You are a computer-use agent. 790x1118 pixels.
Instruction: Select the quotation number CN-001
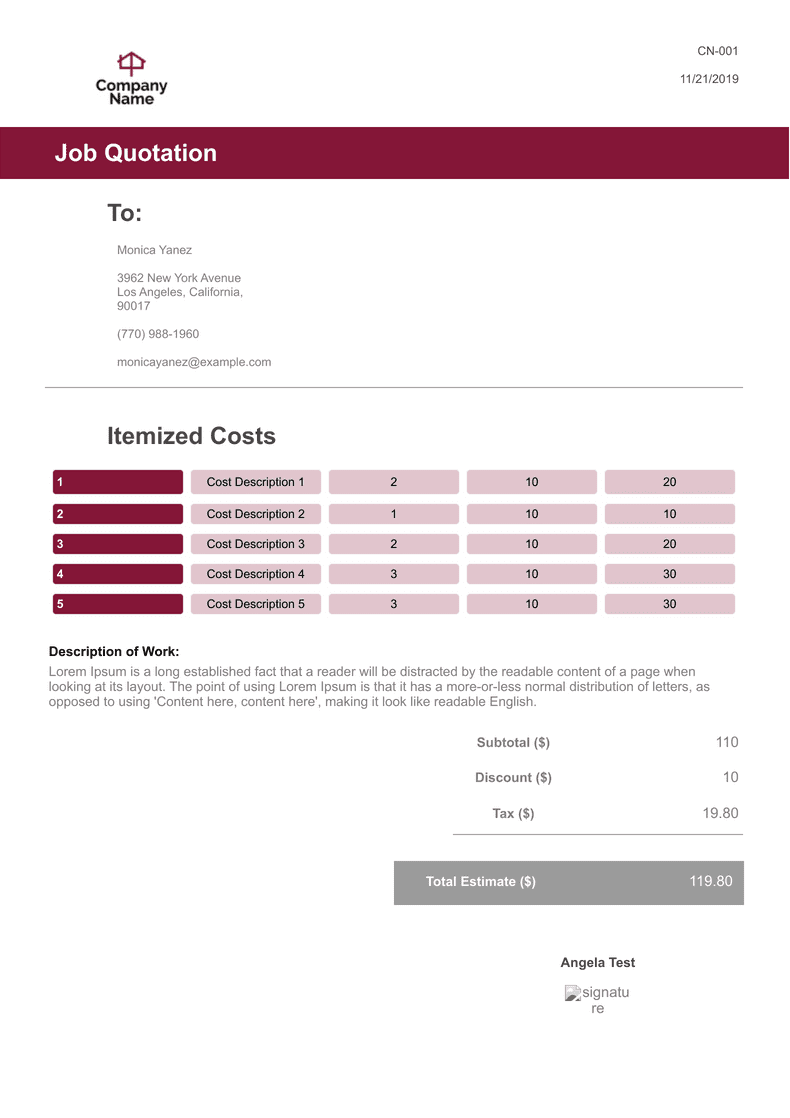point(717,51)
